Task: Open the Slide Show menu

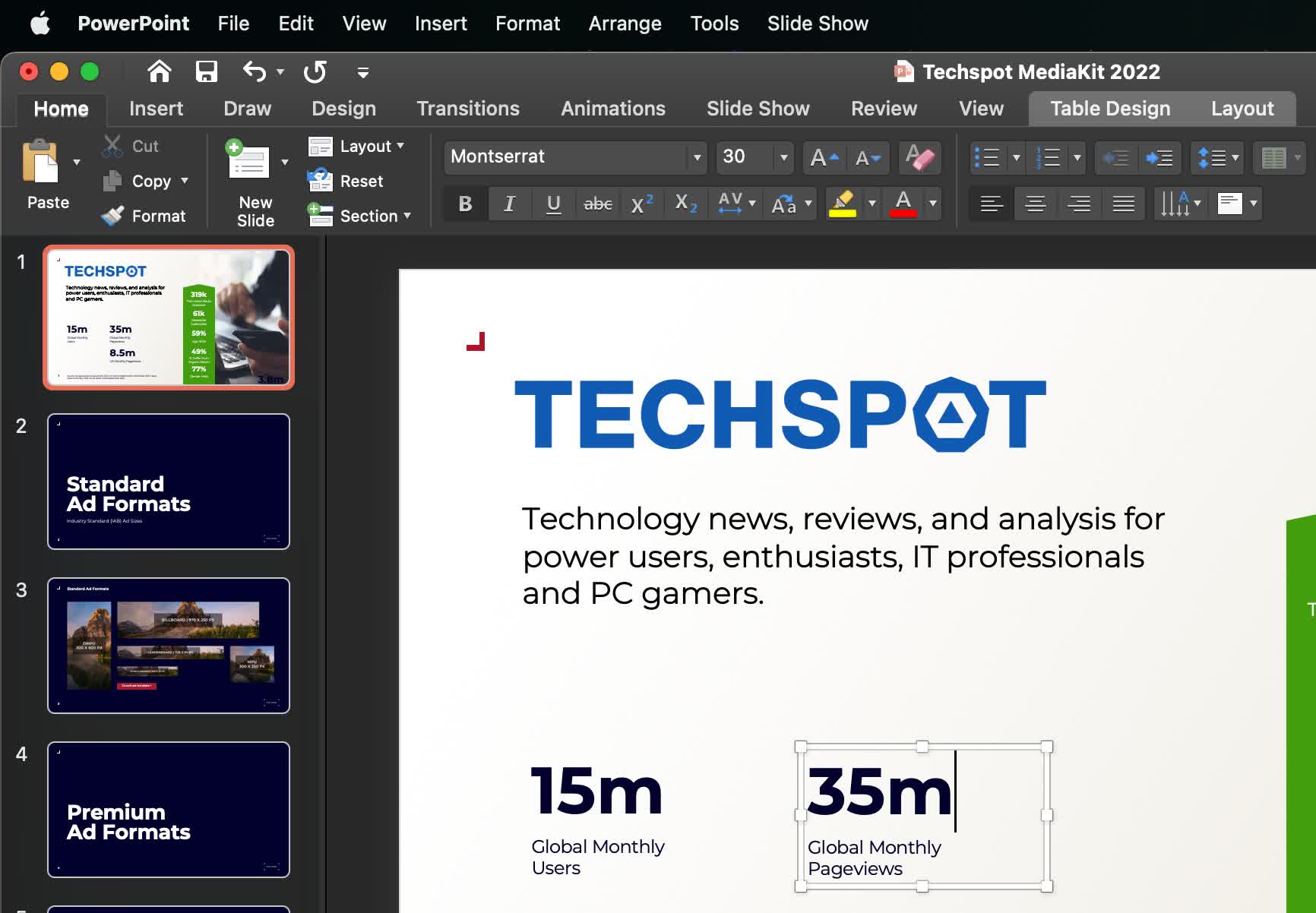Action: (817, 23)
